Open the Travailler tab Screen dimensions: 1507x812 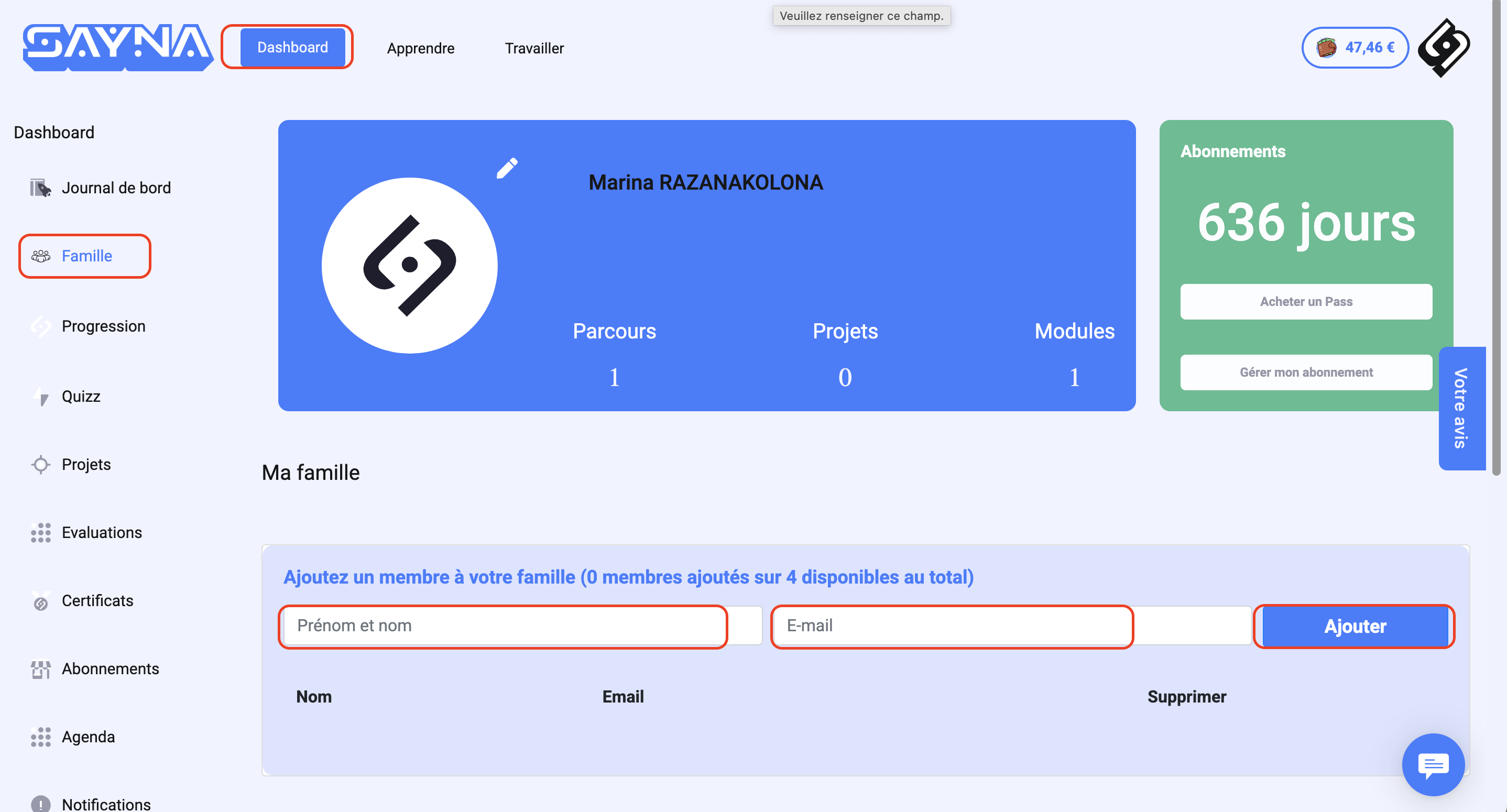click(x=534, y=48)
